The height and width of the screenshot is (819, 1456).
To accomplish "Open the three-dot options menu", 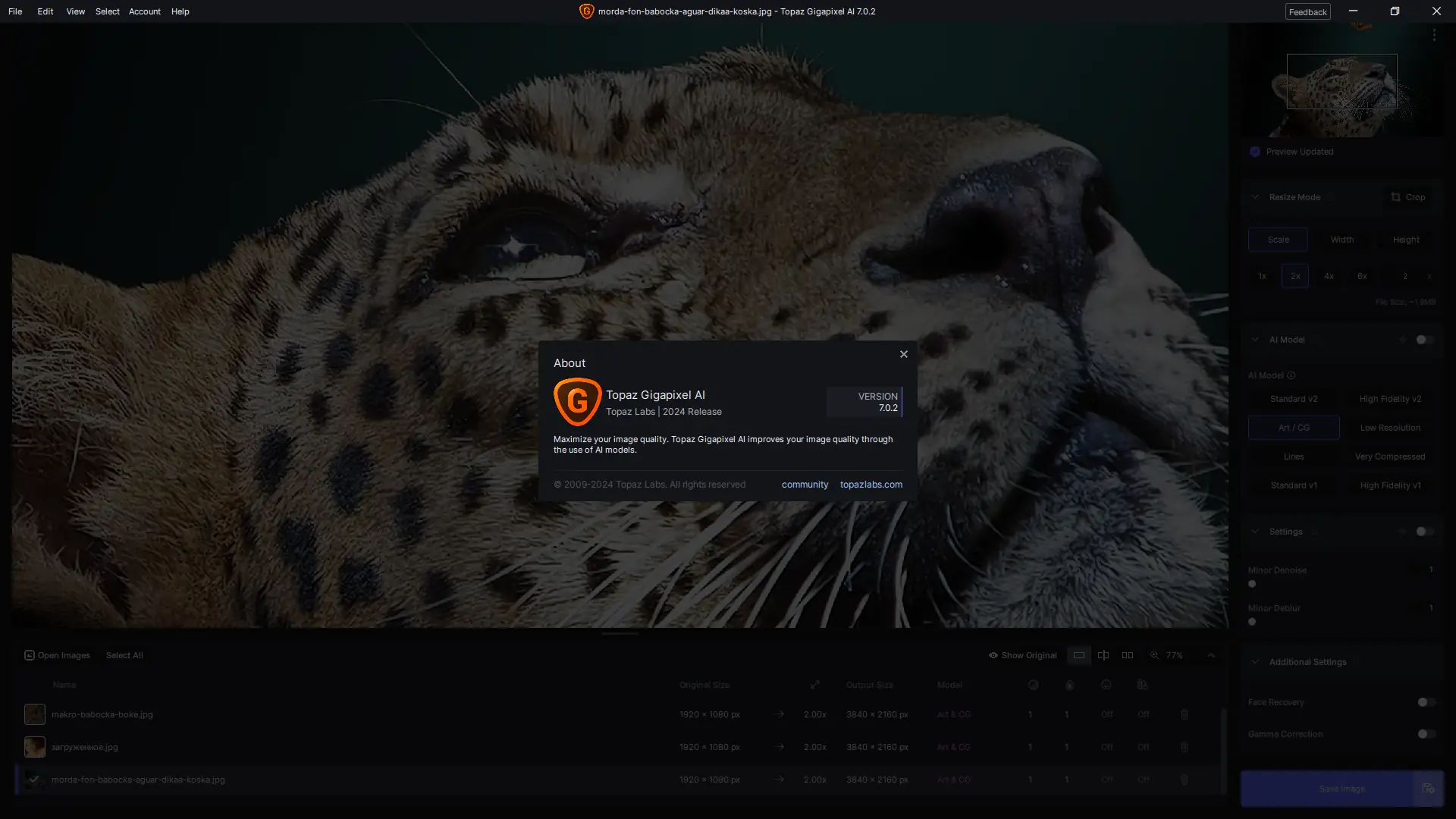I will (1434, 35).
